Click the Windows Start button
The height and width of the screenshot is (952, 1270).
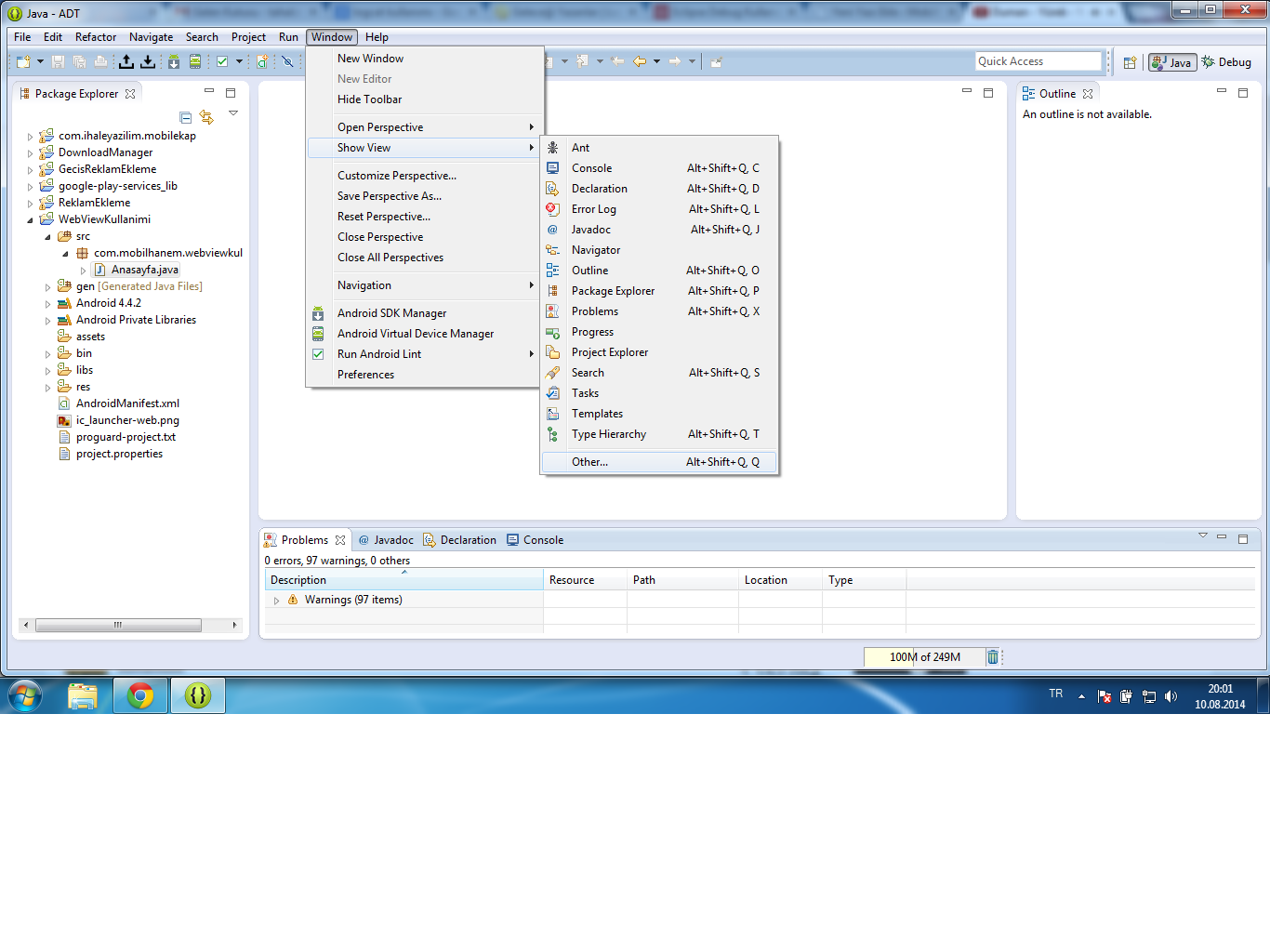click(25, 695)
